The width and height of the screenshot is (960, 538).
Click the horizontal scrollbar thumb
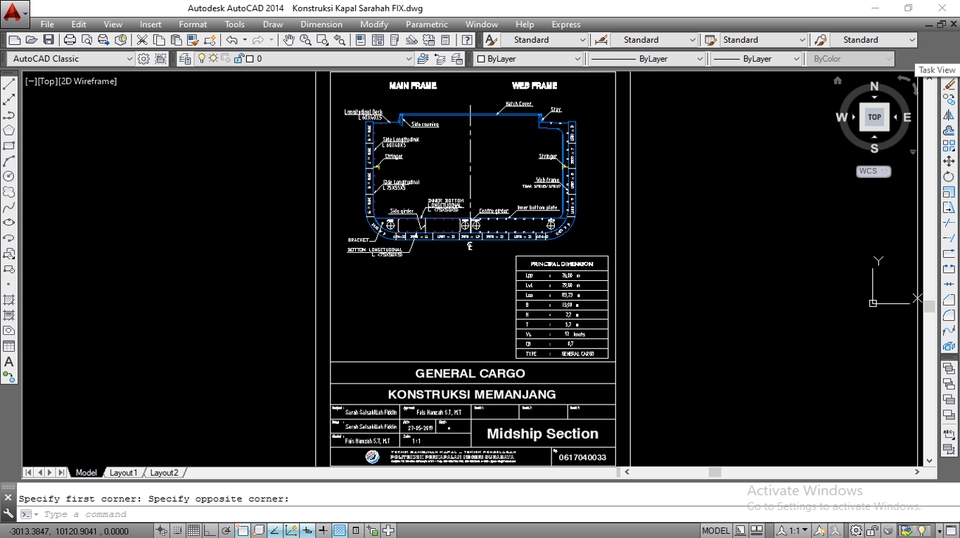coord(714,472)
